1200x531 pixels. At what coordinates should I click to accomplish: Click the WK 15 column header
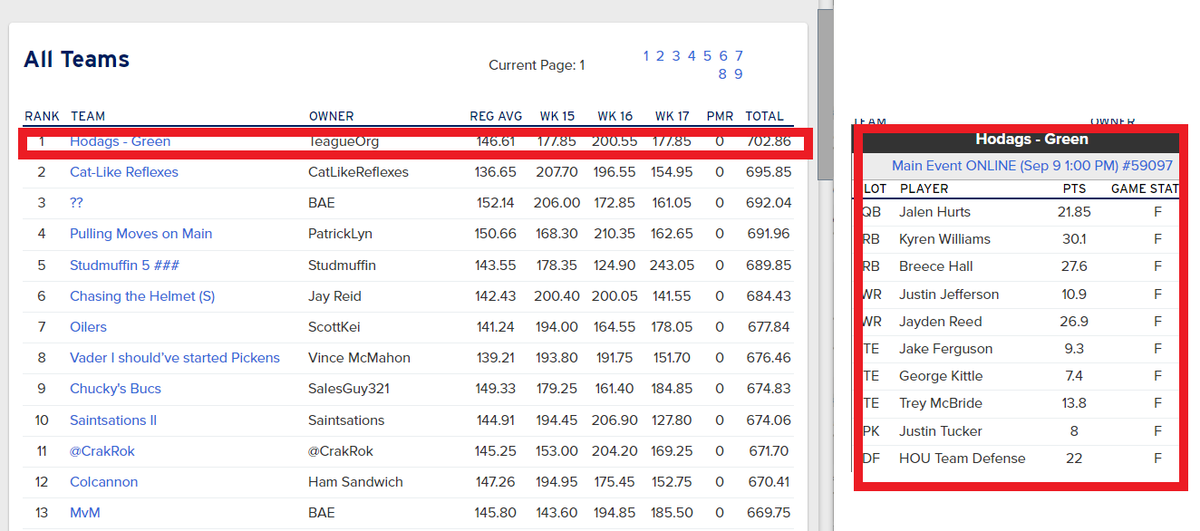(x=557, y=116)
